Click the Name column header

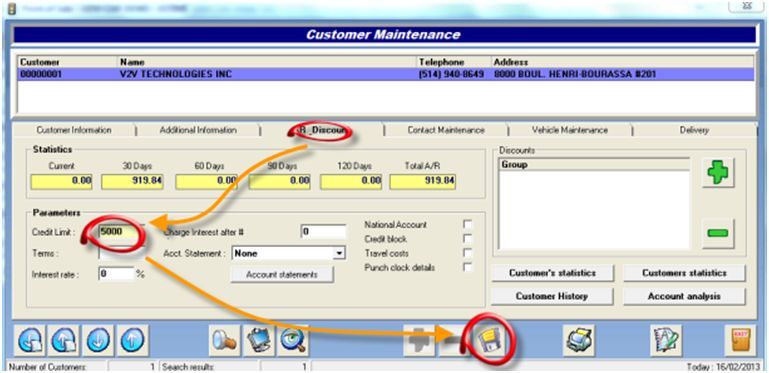coord(268,62)
